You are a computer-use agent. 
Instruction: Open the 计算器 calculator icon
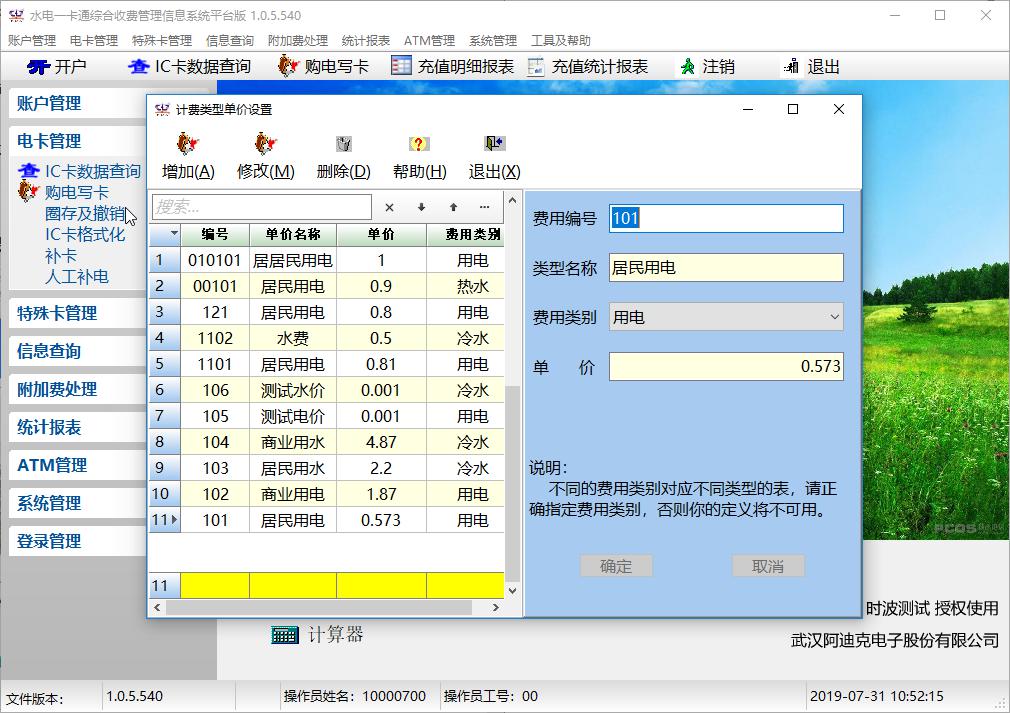(x=285, y=635)
